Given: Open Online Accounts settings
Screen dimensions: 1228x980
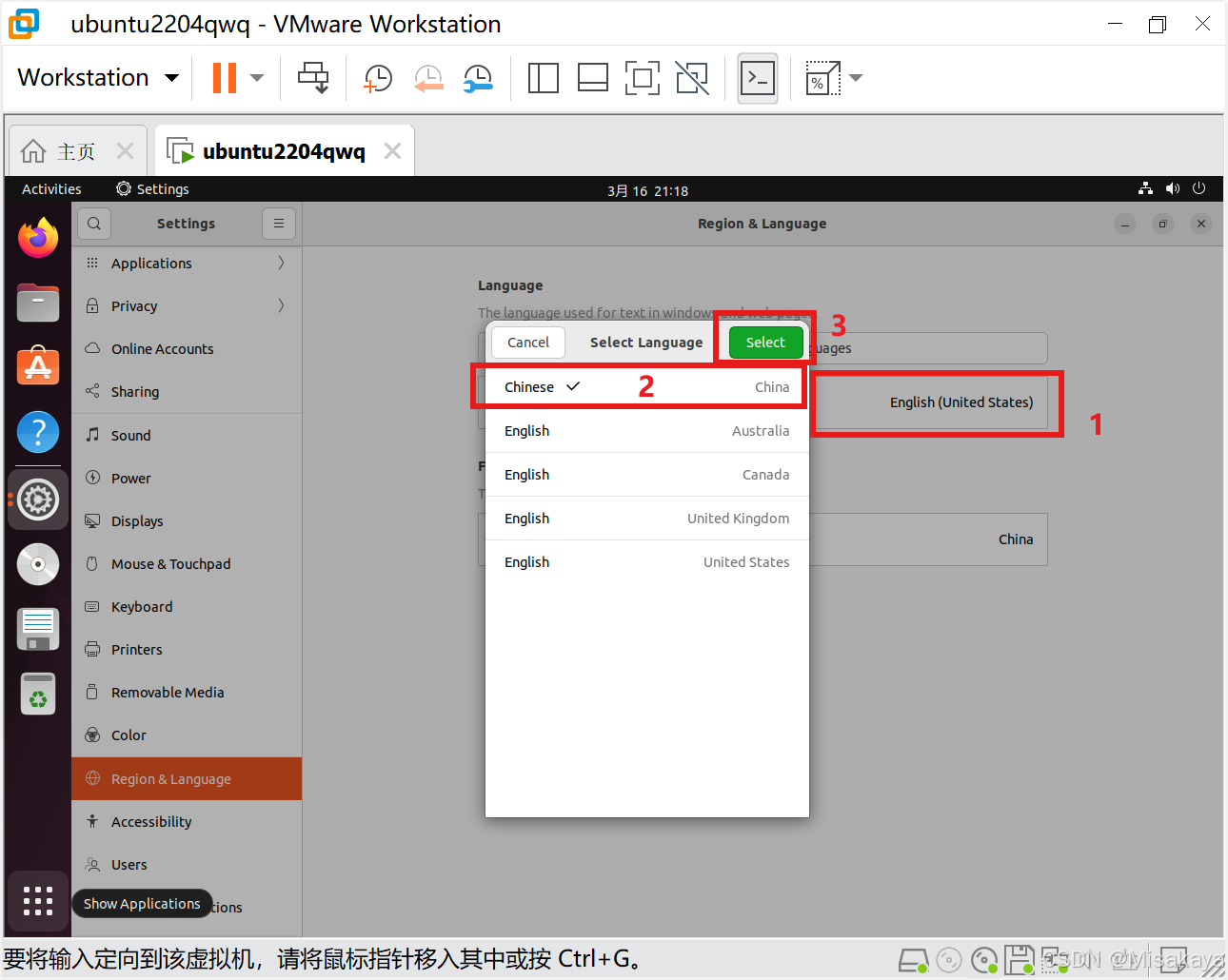Looking at the screenshot, I should (187, 349).
